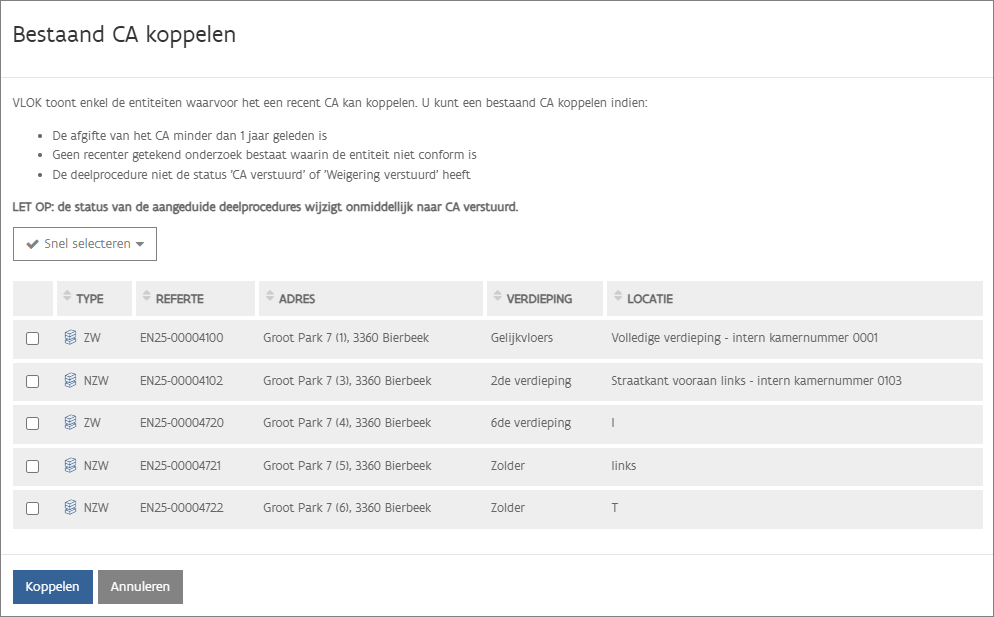Click the Volledige verdieping location cell
994x617 pixels.
click(x=744, y=338)
